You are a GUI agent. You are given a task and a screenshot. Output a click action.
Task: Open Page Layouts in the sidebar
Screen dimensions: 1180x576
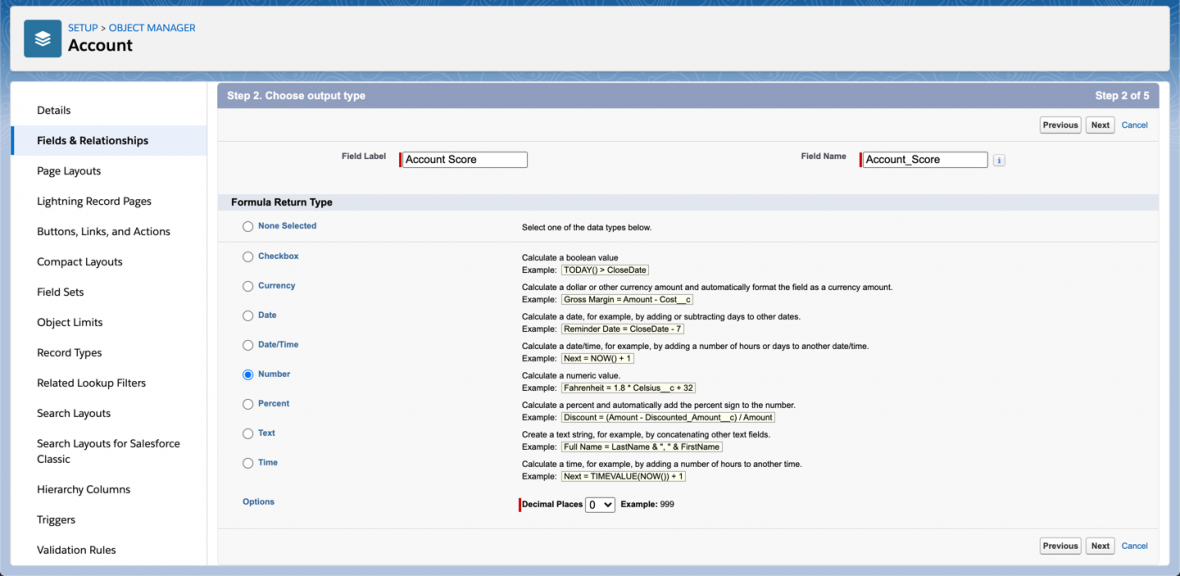[66, 171]
